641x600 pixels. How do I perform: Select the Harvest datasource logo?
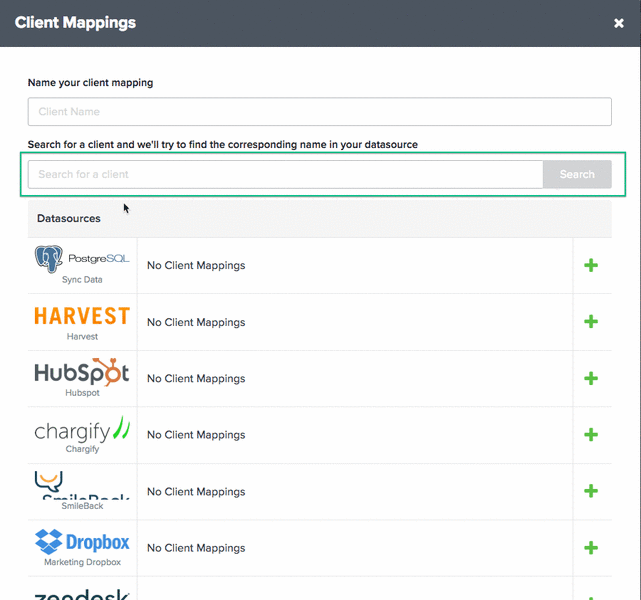pos(82,316)
